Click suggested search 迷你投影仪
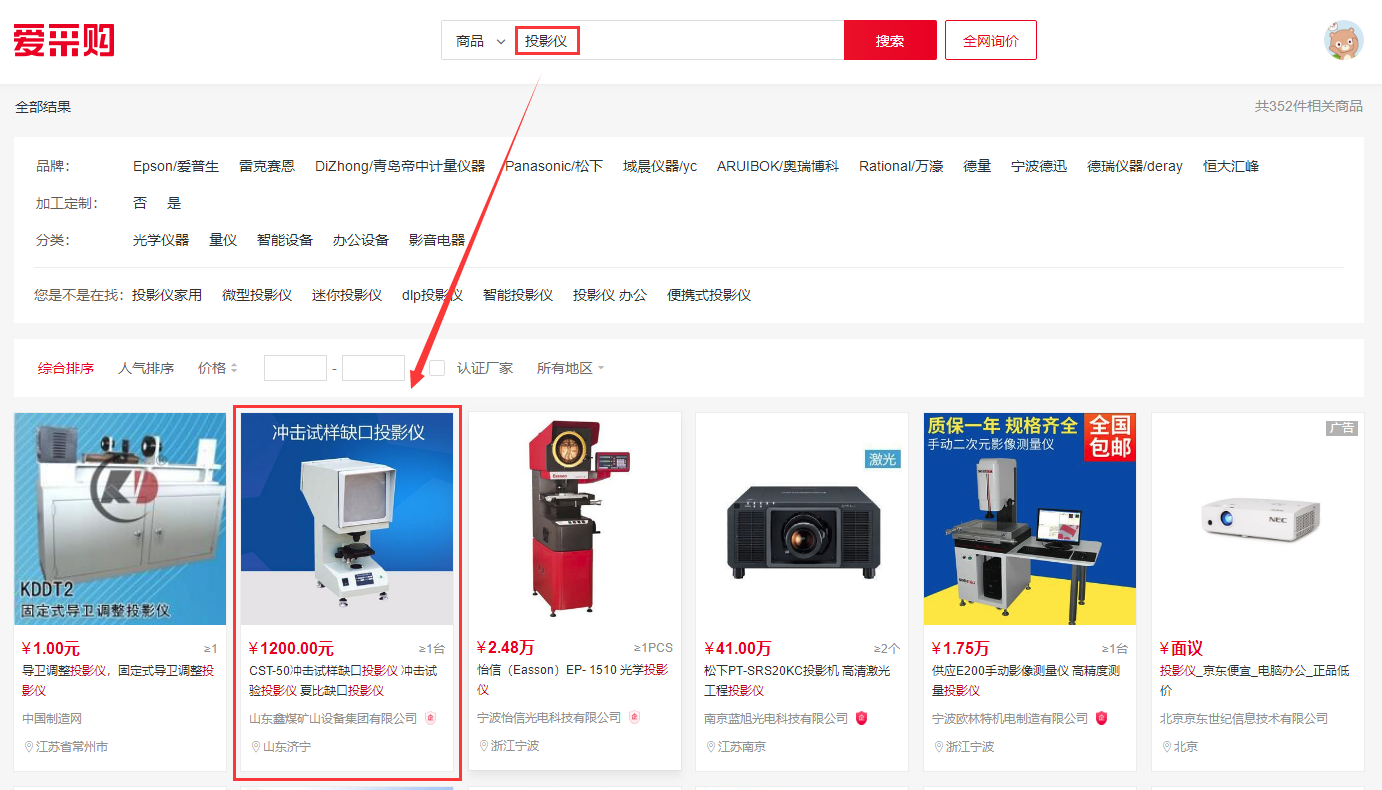The image size is (1382, 790). pos(347,295)
